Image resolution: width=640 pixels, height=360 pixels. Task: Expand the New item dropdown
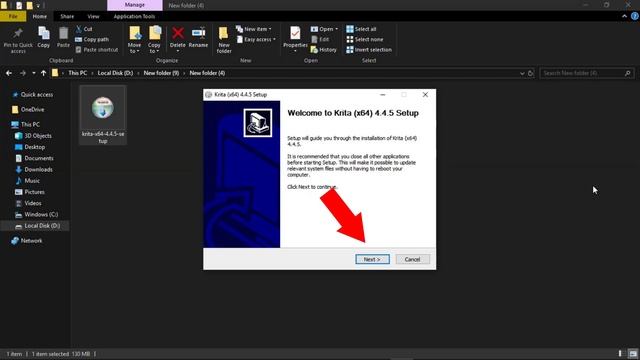253,29
